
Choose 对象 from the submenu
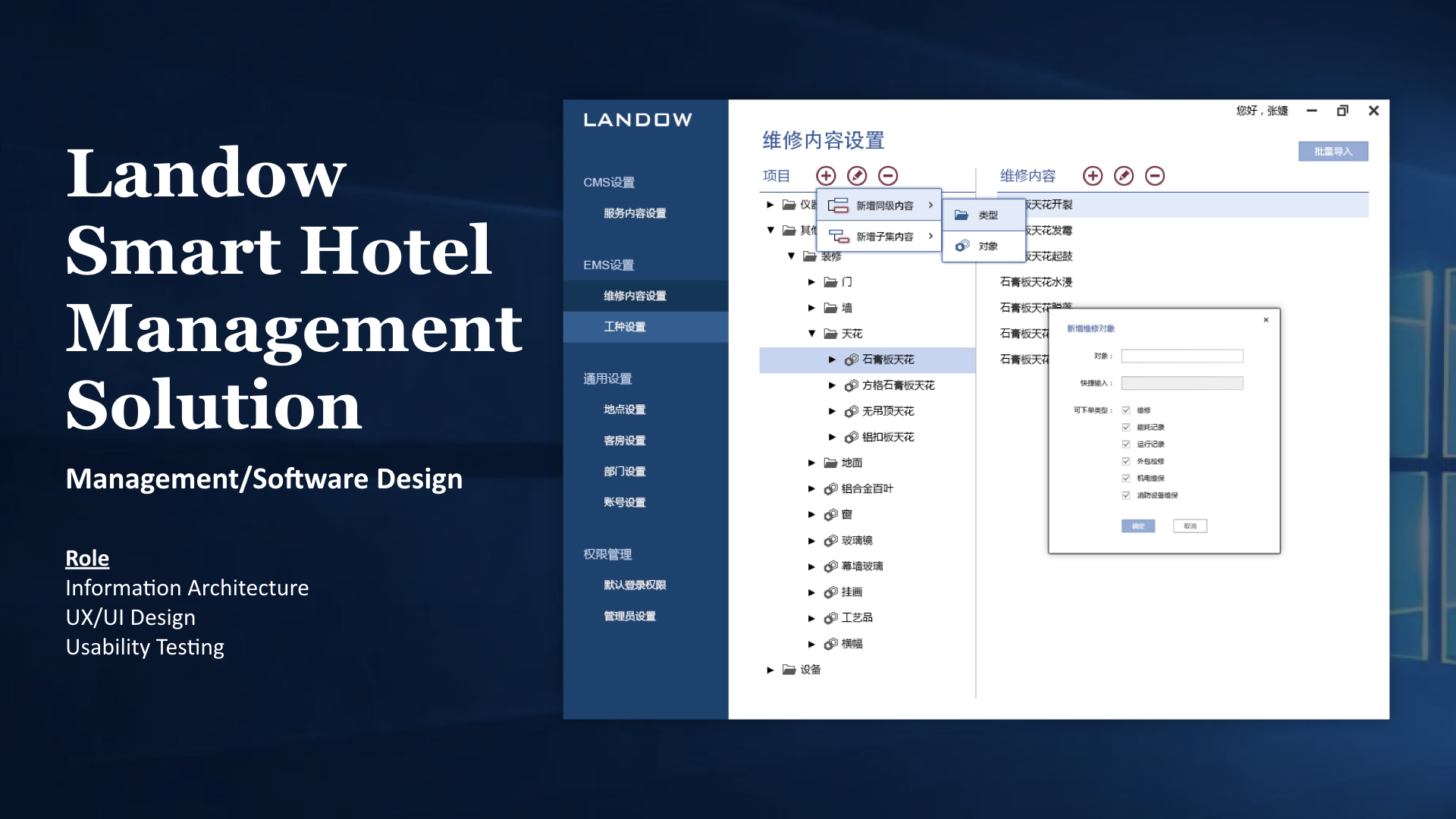[x=984, y=246]
